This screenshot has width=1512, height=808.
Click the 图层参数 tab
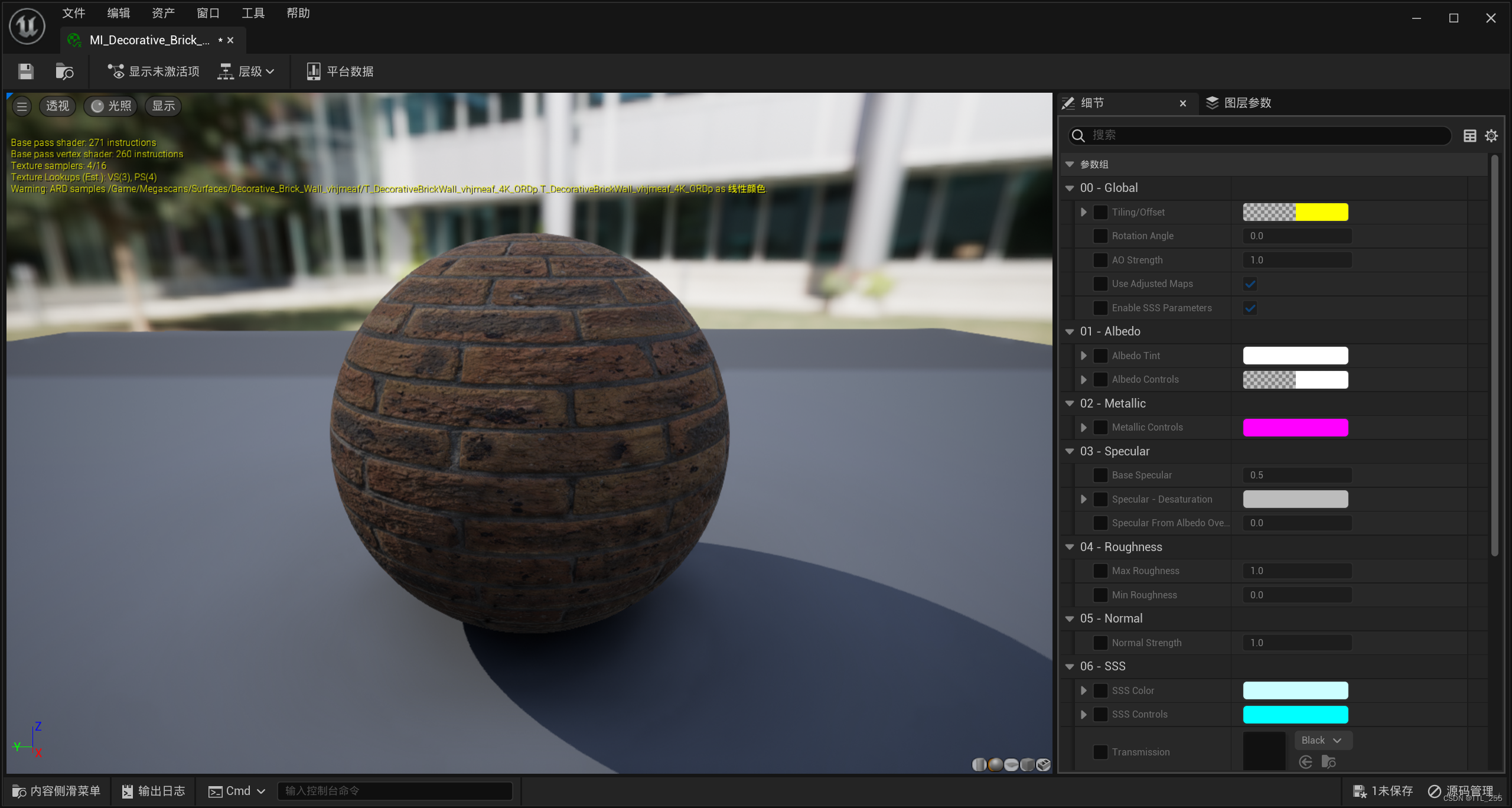coord(1248,103)
